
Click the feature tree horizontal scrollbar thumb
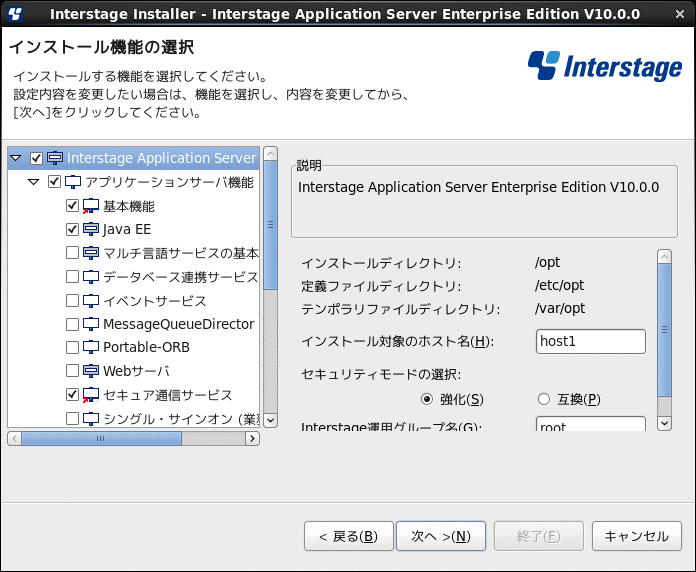pos(101,438)
